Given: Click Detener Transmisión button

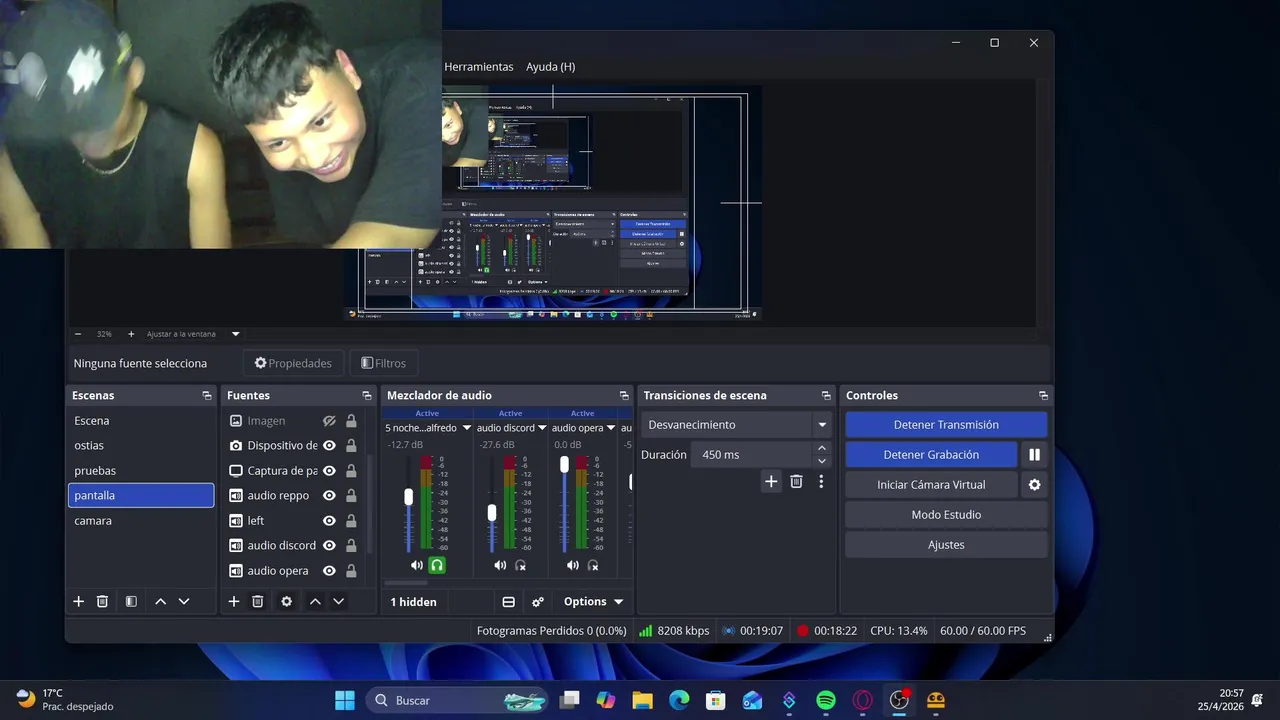Looking at the screenshot, I should [946, 424].
